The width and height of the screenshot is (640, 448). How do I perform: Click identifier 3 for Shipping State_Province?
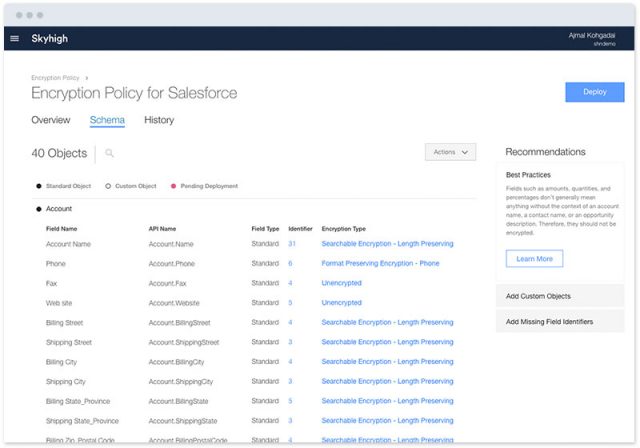click(290, 420)
